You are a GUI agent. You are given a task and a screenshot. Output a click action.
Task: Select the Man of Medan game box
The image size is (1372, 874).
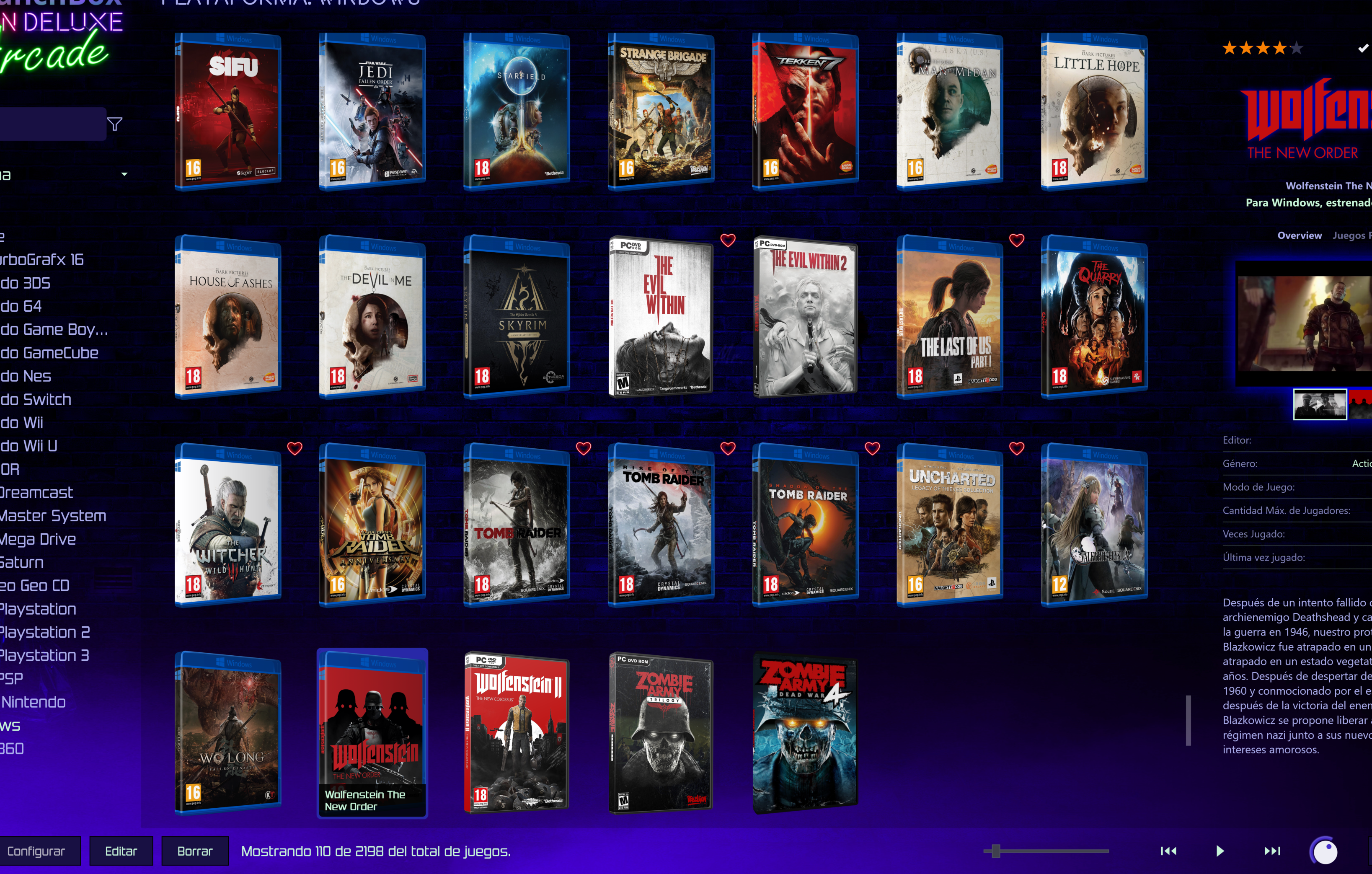pos(950,111)
